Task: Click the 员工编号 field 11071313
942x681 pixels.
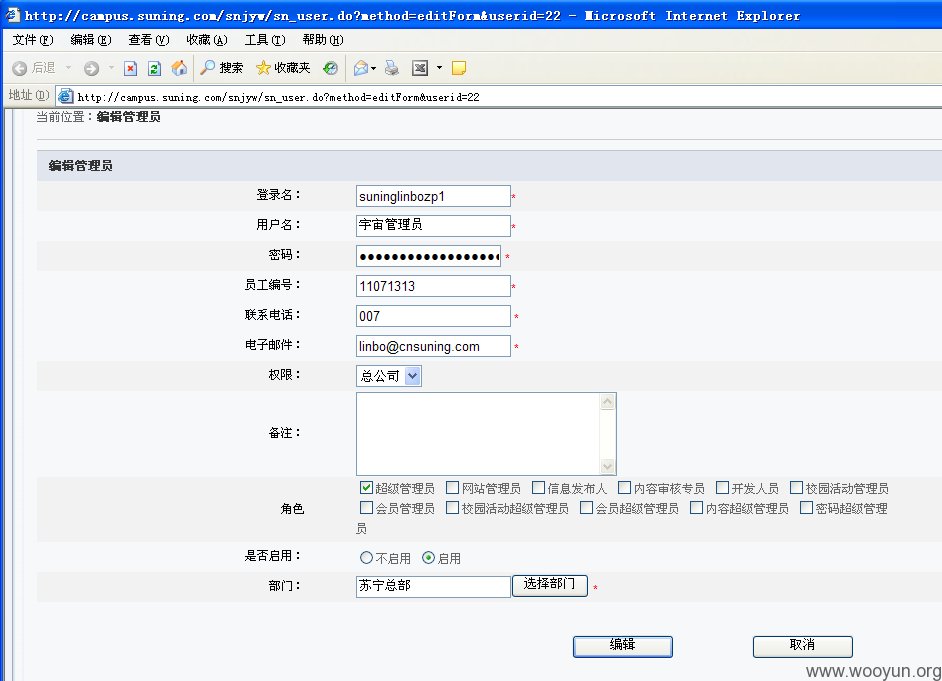Action: click(433, 286)
